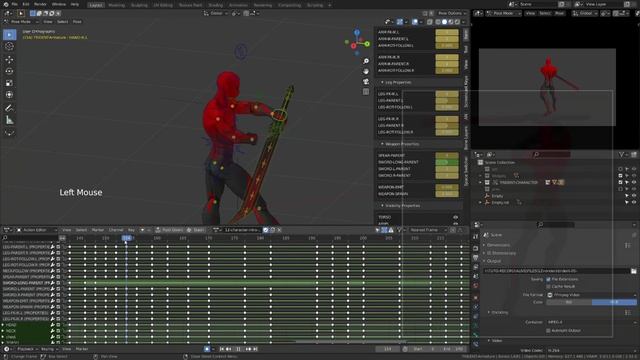Select the Annotate pencil tool

[9, 108]
